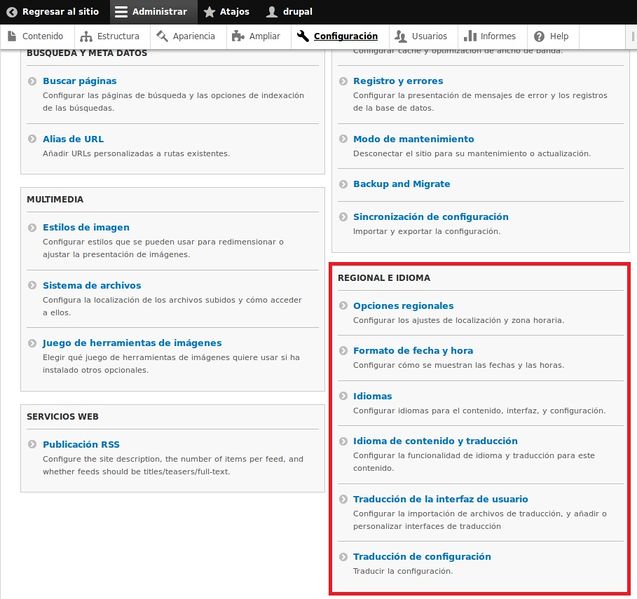Click the arrow bullet beside Alias de URL

tap(32, 139)
